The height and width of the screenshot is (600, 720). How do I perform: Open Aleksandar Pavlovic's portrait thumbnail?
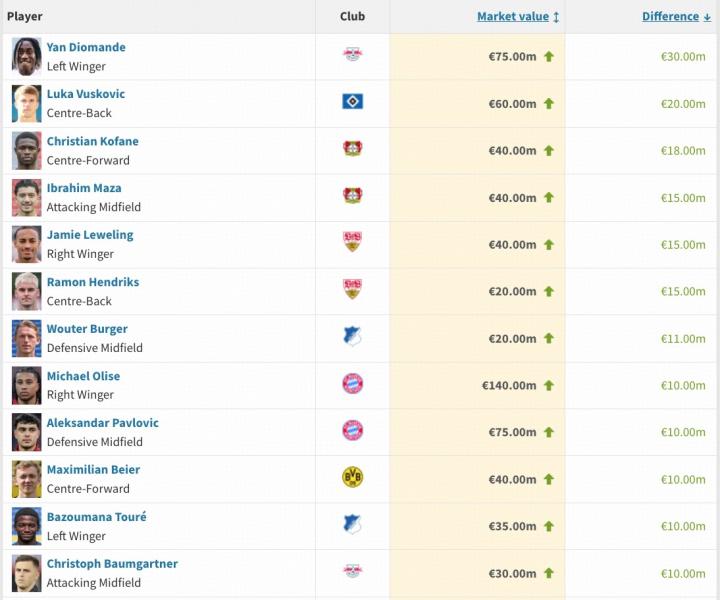[26, 432]
